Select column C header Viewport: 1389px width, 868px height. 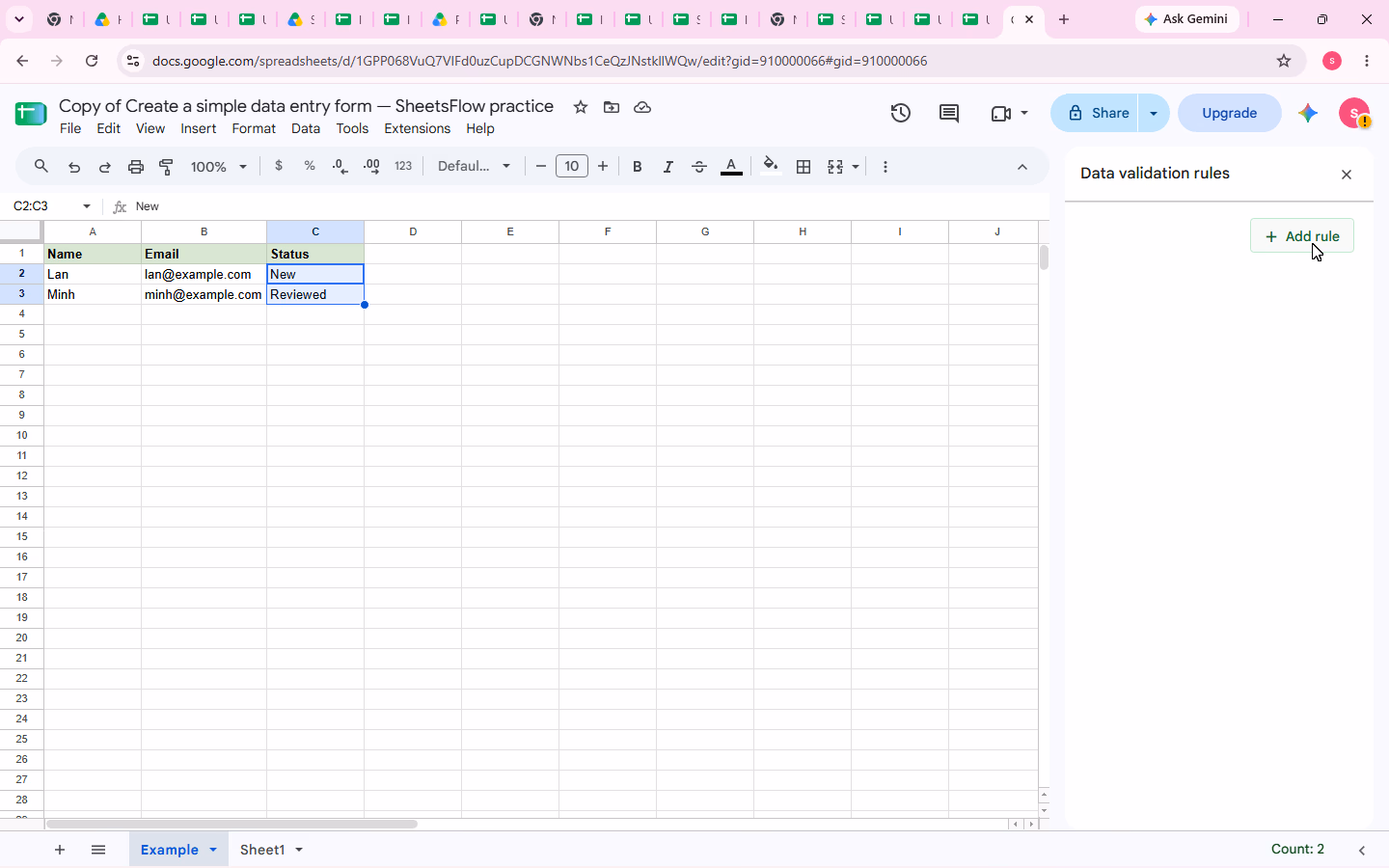coord(315,231)
